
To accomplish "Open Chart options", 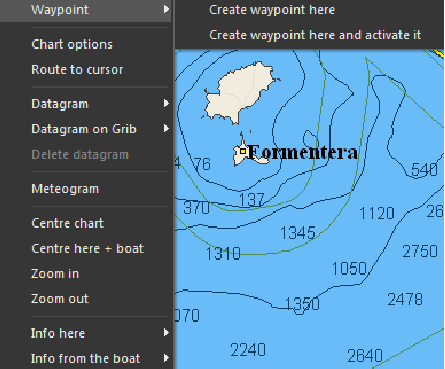I will coord(72,44).
